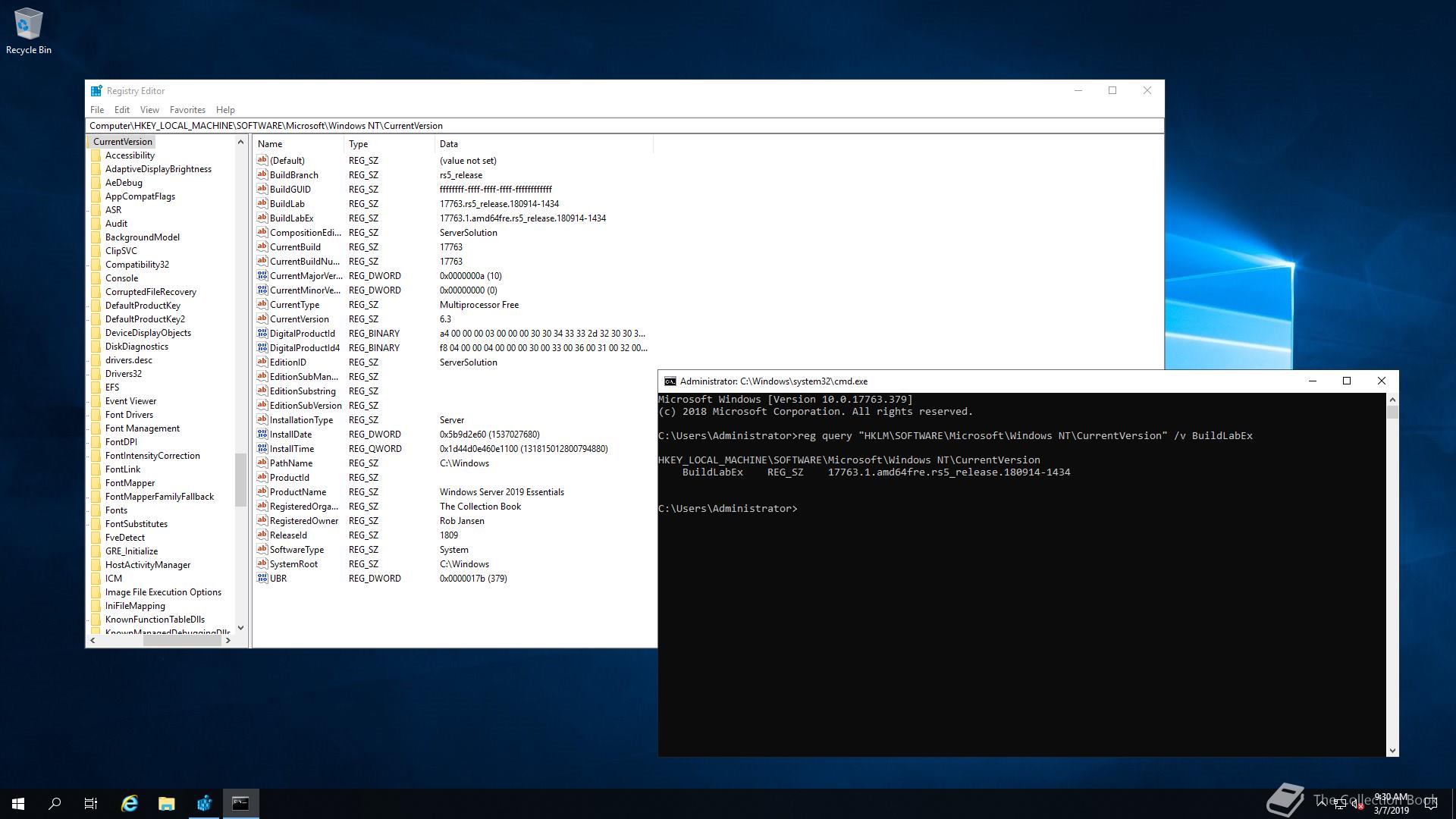Viewport: 1456px width, 819px height.
Task: Sort values by the Data column header
Action: pyautogui.click(x=544, y=144)
